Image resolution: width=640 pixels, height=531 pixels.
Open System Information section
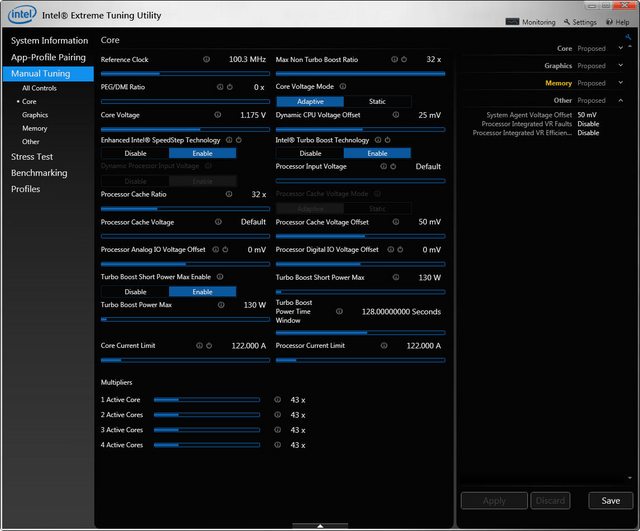click(x=49, y=40)
